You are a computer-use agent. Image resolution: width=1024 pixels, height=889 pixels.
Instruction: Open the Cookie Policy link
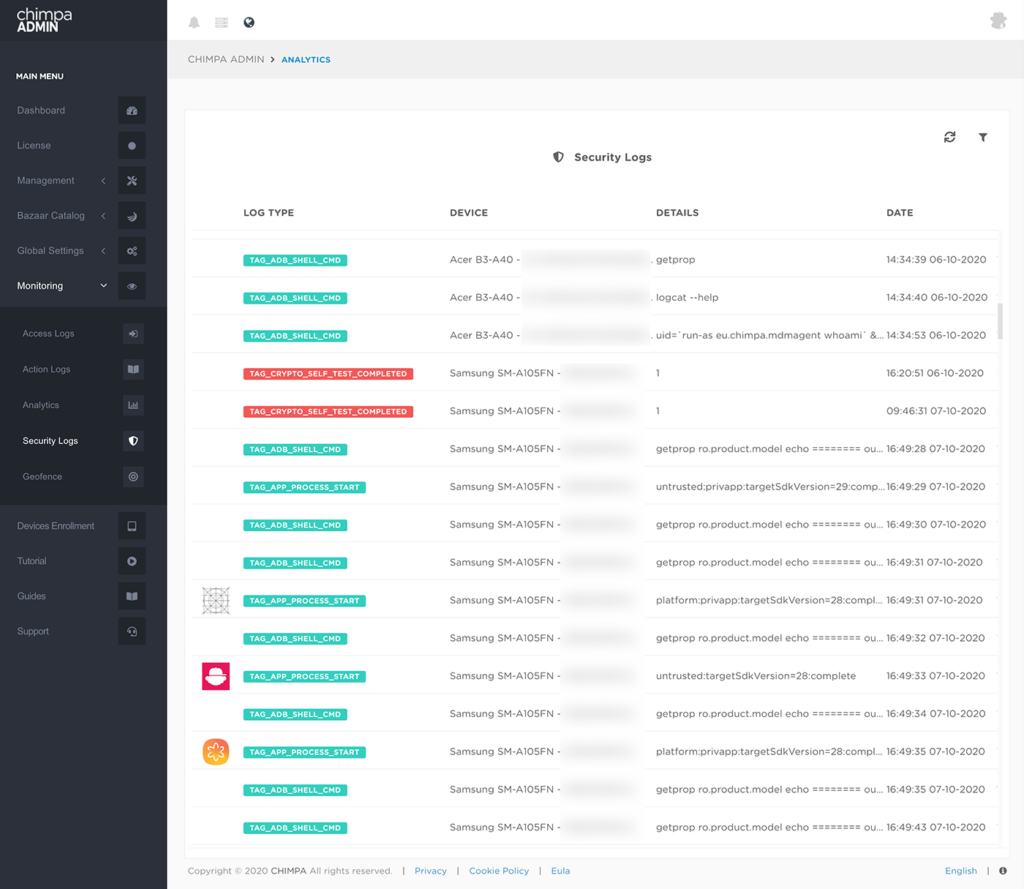[x=499, y=871]
